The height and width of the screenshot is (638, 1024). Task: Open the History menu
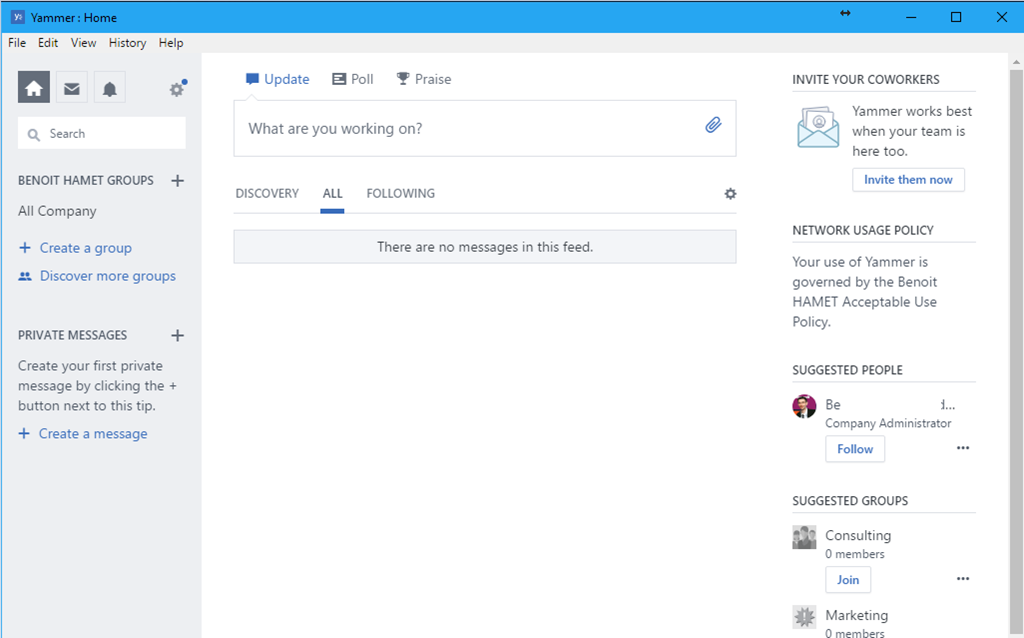pos(127,43)
